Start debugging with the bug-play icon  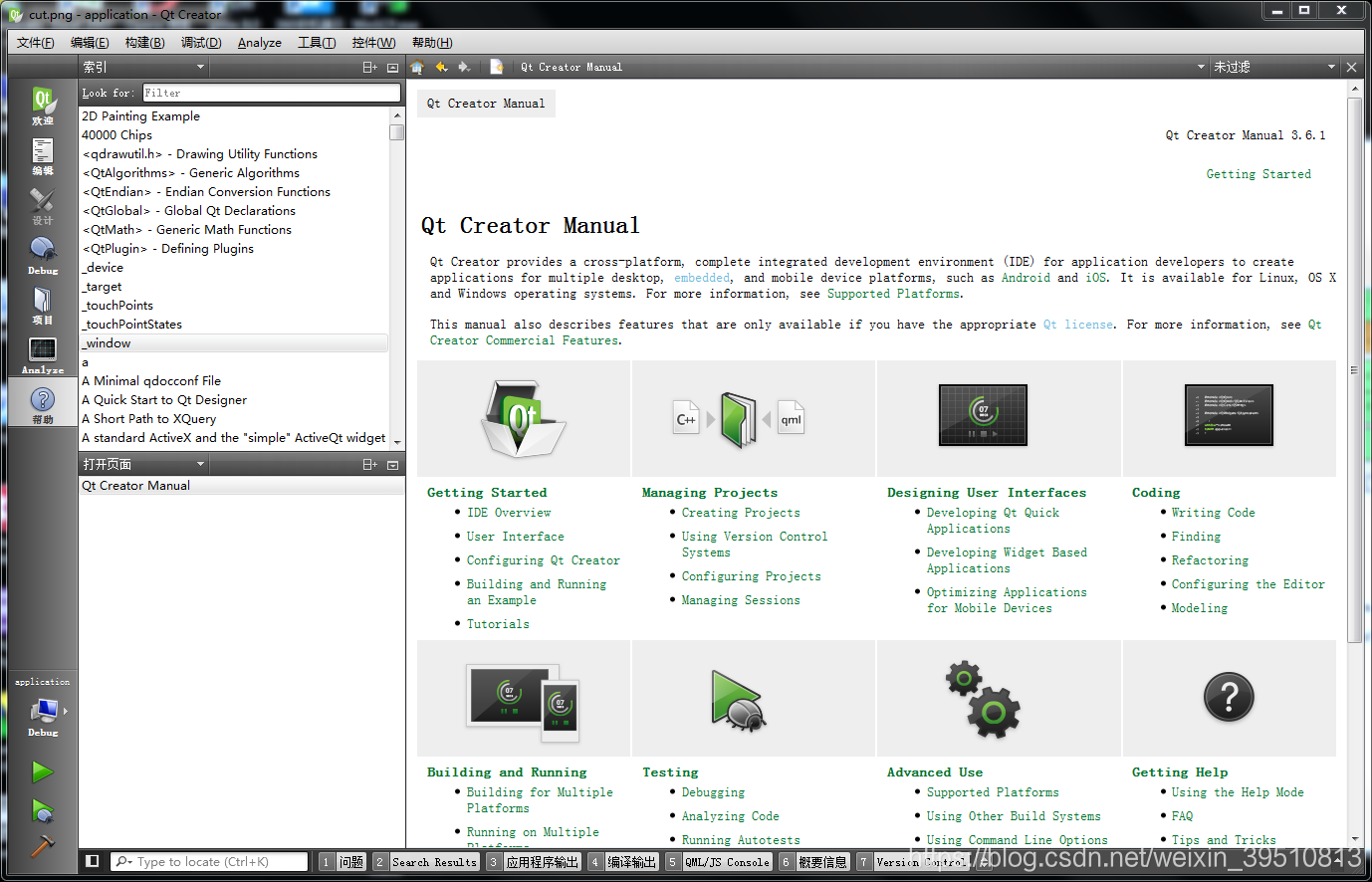(42, 810)
